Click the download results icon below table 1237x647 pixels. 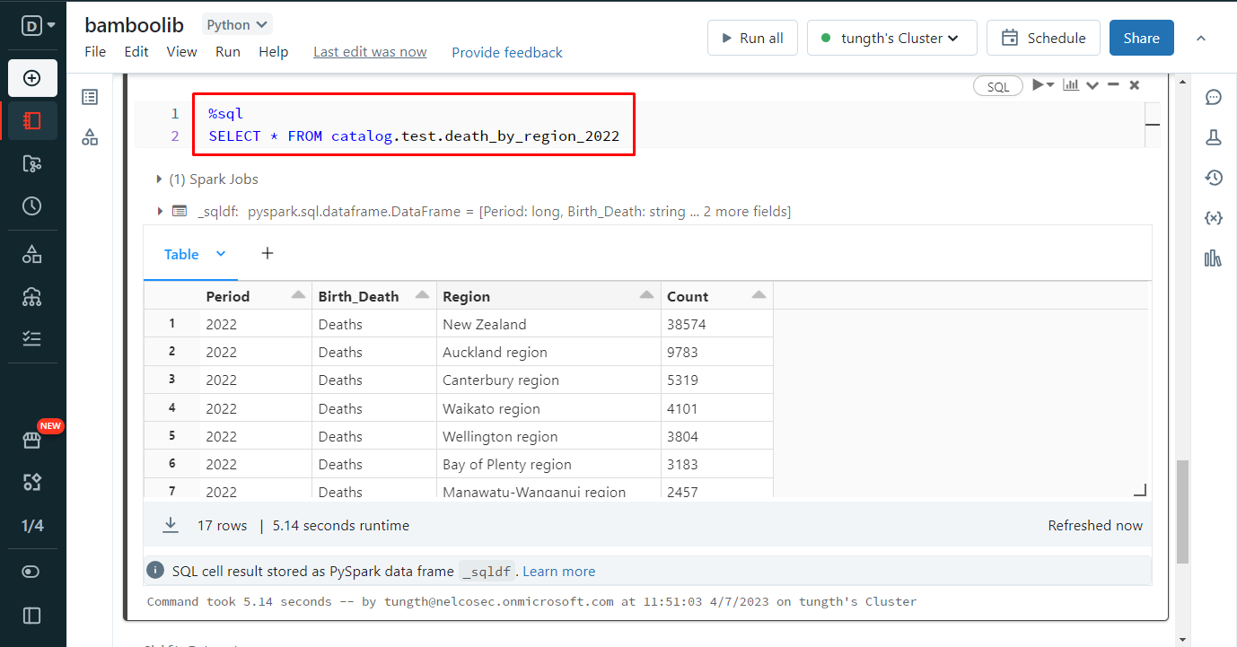pyautogui.click(x=171, y=525)
